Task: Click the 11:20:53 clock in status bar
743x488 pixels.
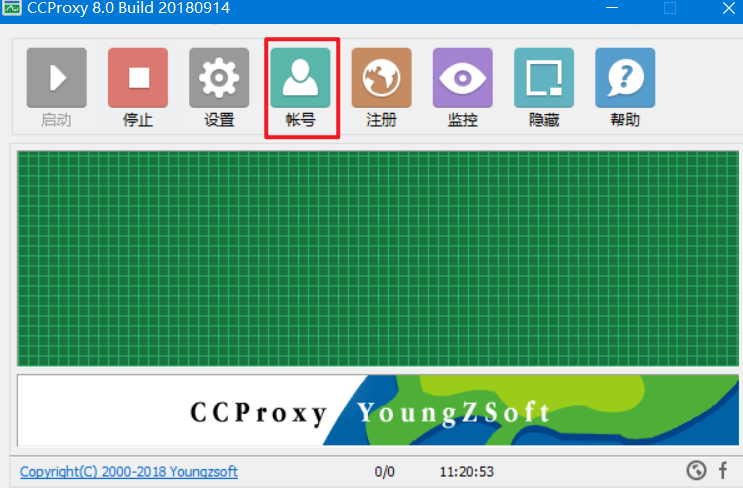Action: point(467,472)
